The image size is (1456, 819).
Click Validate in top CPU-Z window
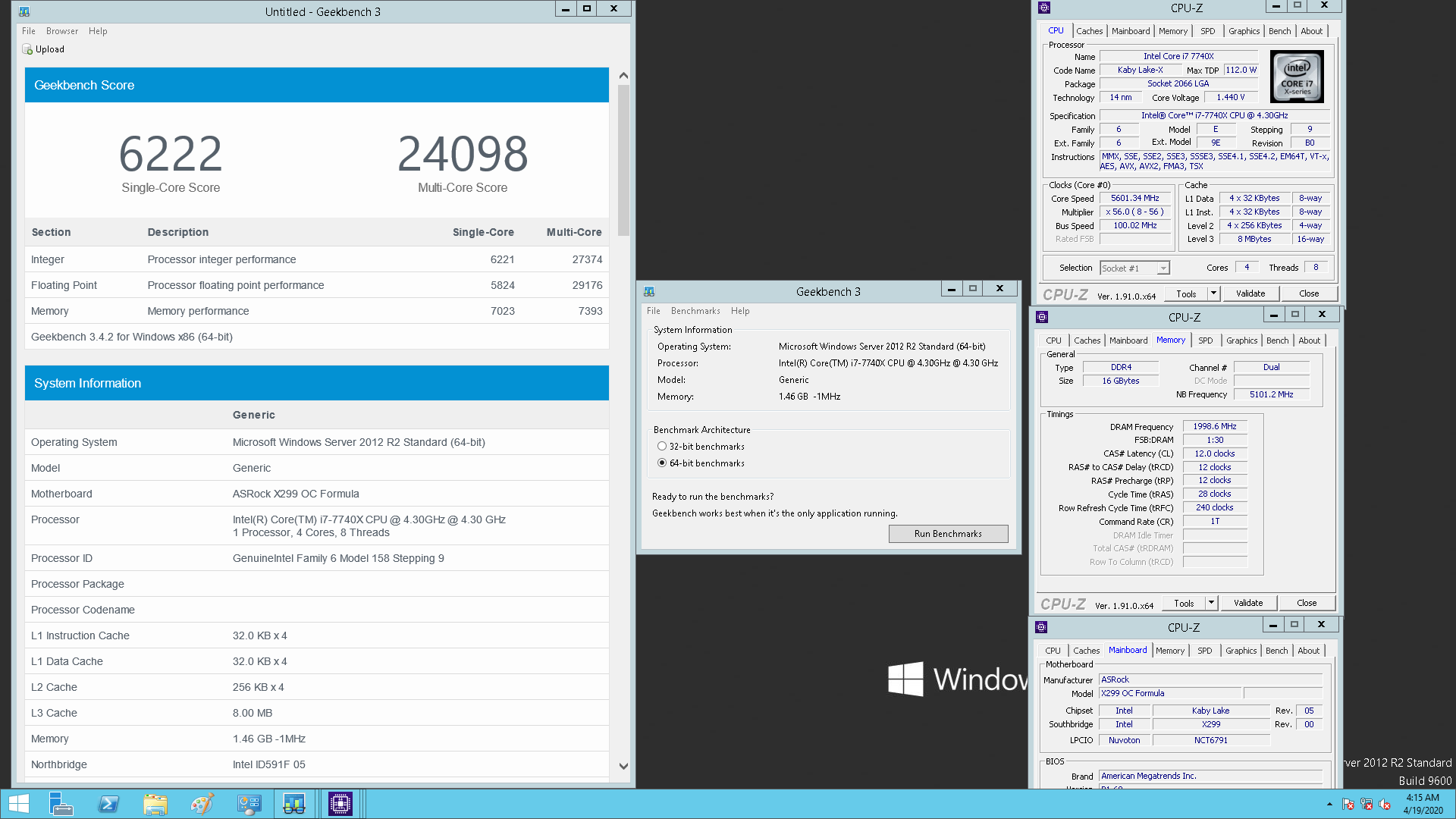1250,293
